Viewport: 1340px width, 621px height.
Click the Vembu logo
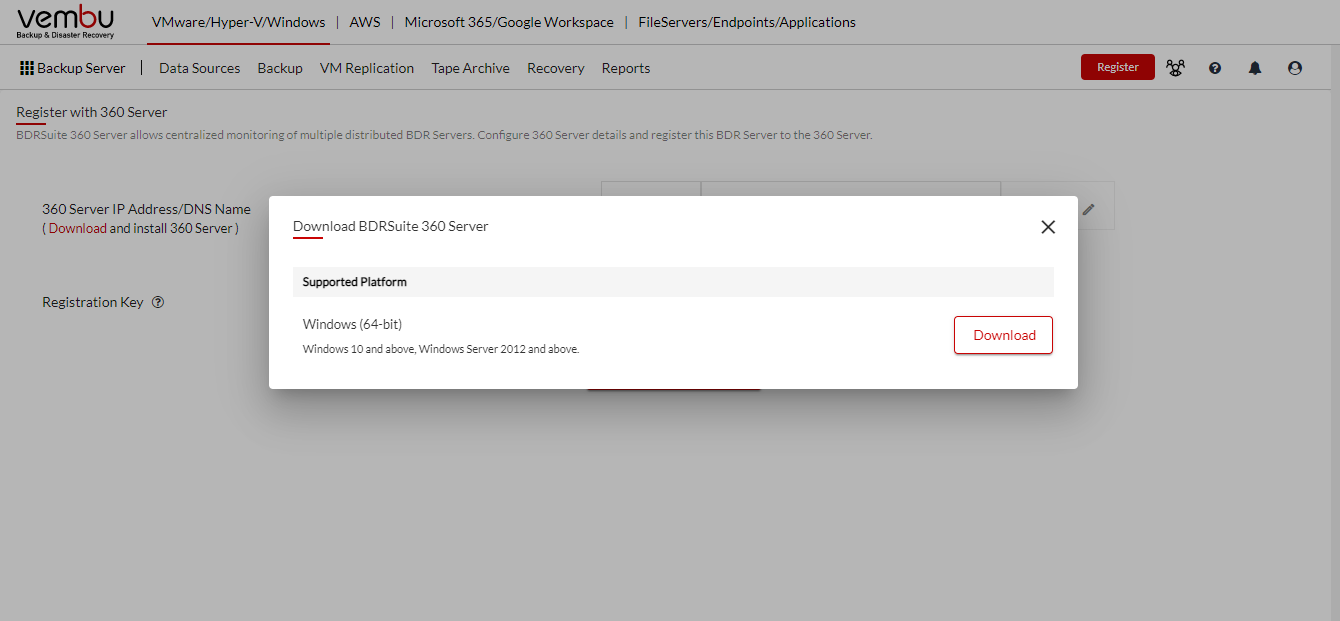pos(65,22)
